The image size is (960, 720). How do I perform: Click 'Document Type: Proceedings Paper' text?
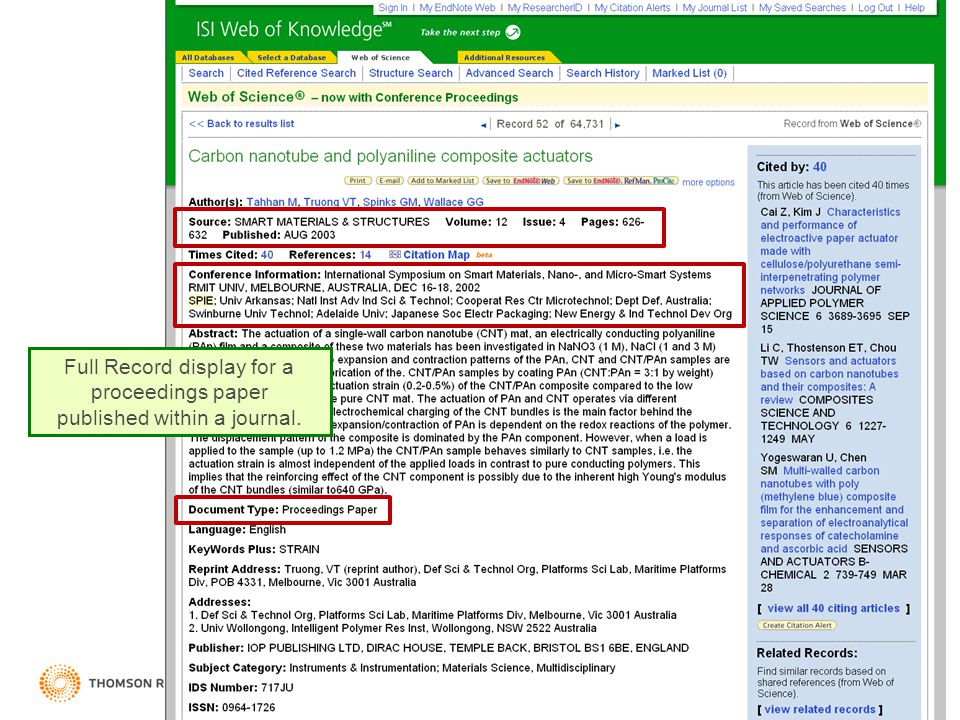282,510
